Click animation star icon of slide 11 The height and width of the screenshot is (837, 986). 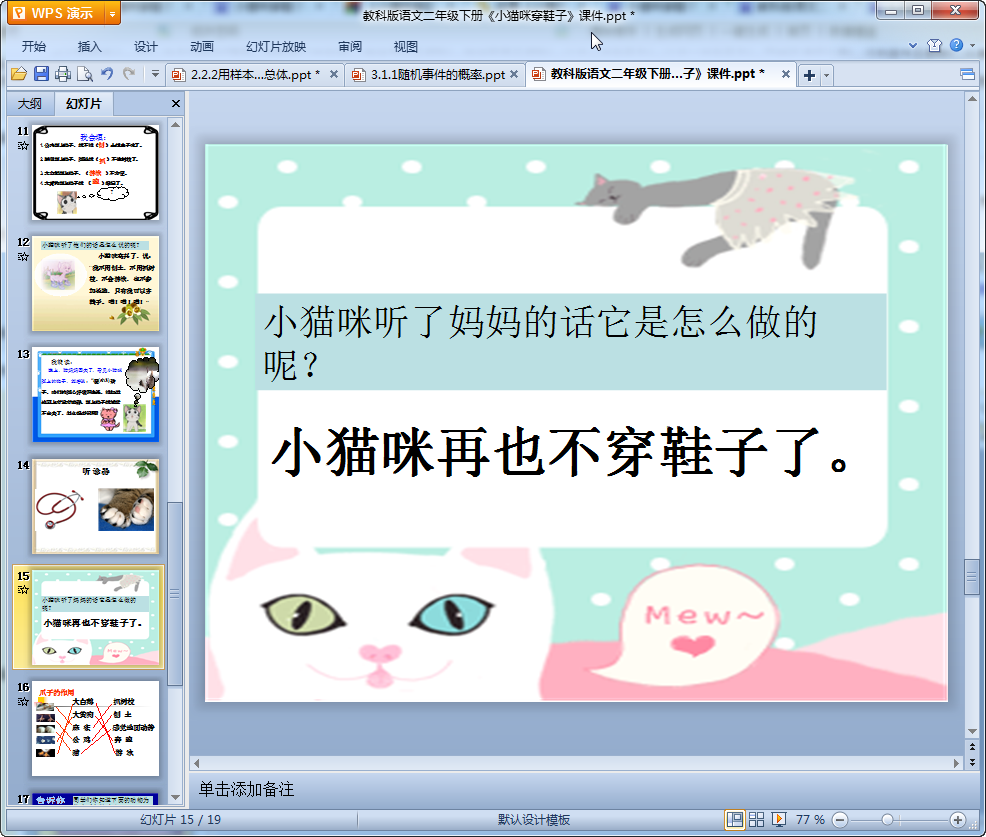point(23,146)
